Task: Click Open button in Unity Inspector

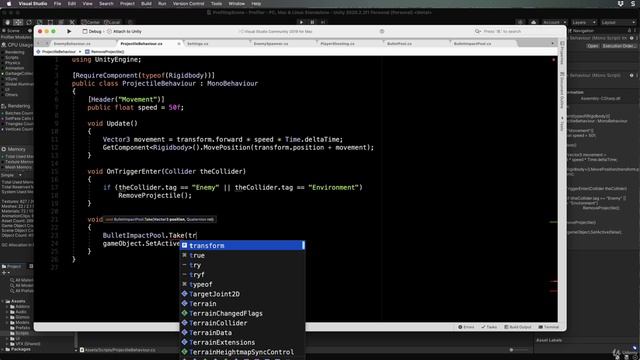Action: pos(593,46)
